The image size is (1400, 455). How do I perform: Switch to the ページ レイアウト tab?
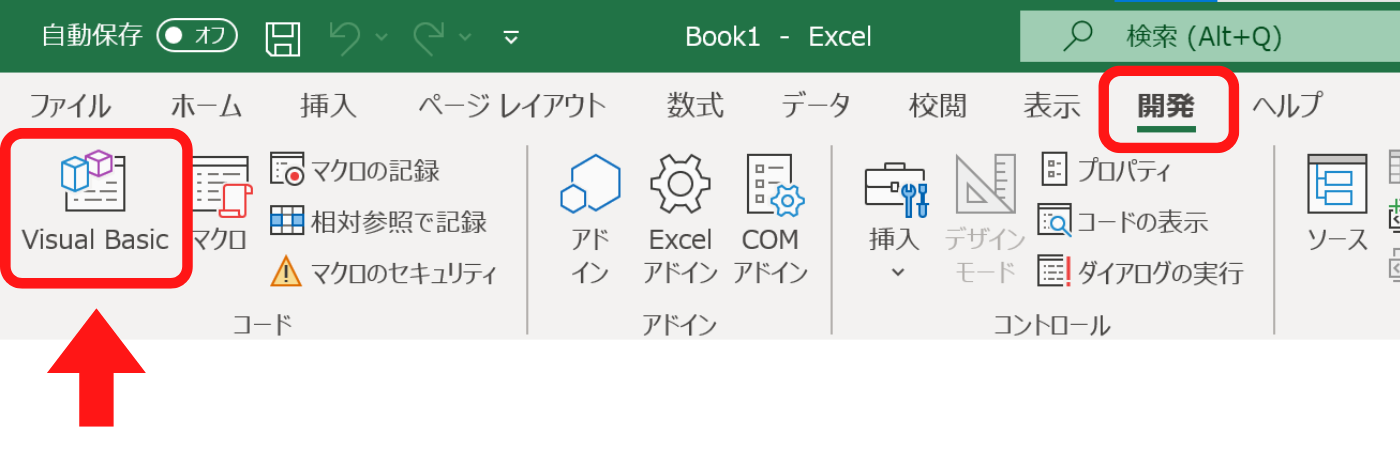coord(512,105)
